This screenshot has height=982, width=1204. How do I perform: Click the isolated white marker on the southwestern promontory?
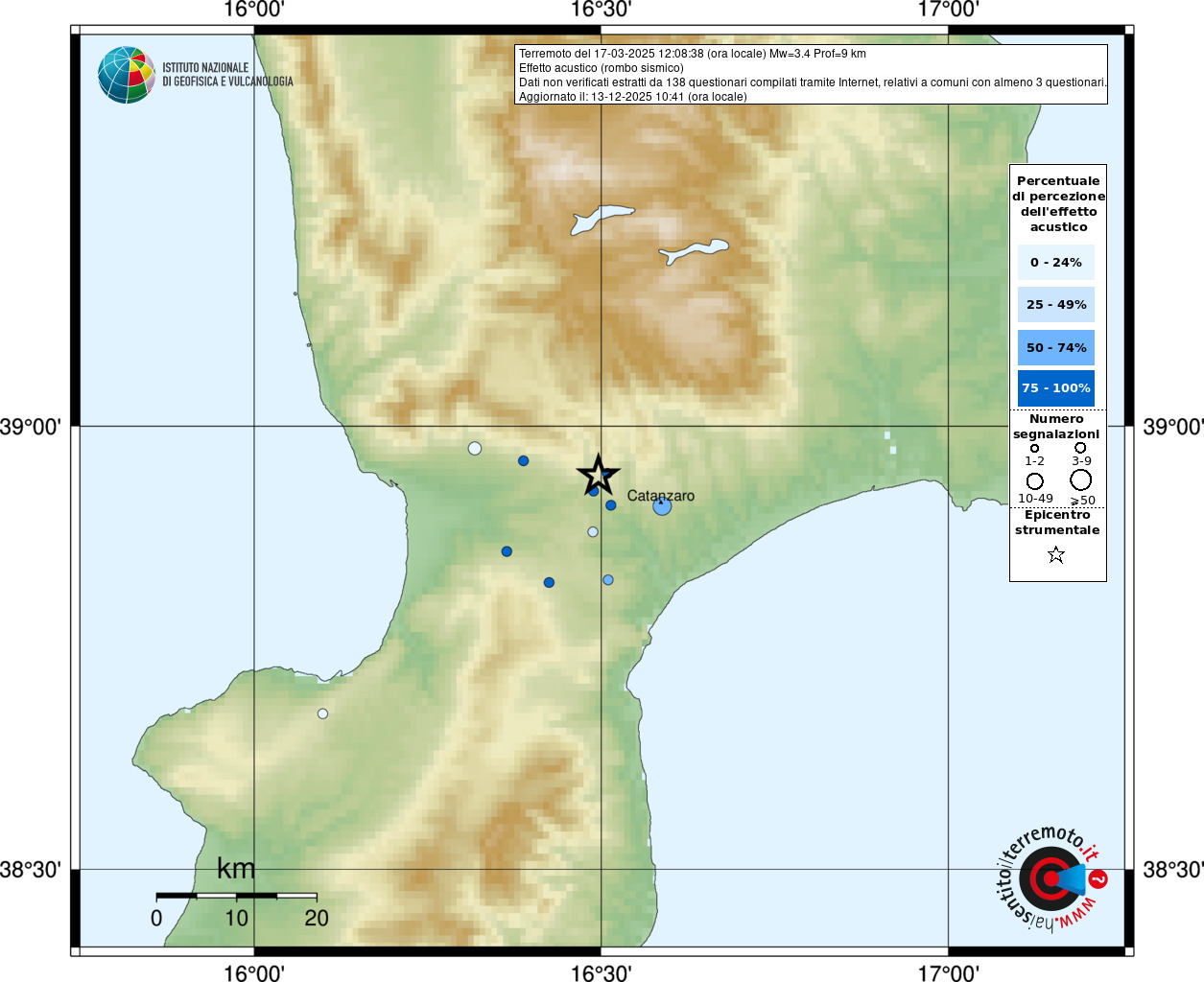coord(322,713)
